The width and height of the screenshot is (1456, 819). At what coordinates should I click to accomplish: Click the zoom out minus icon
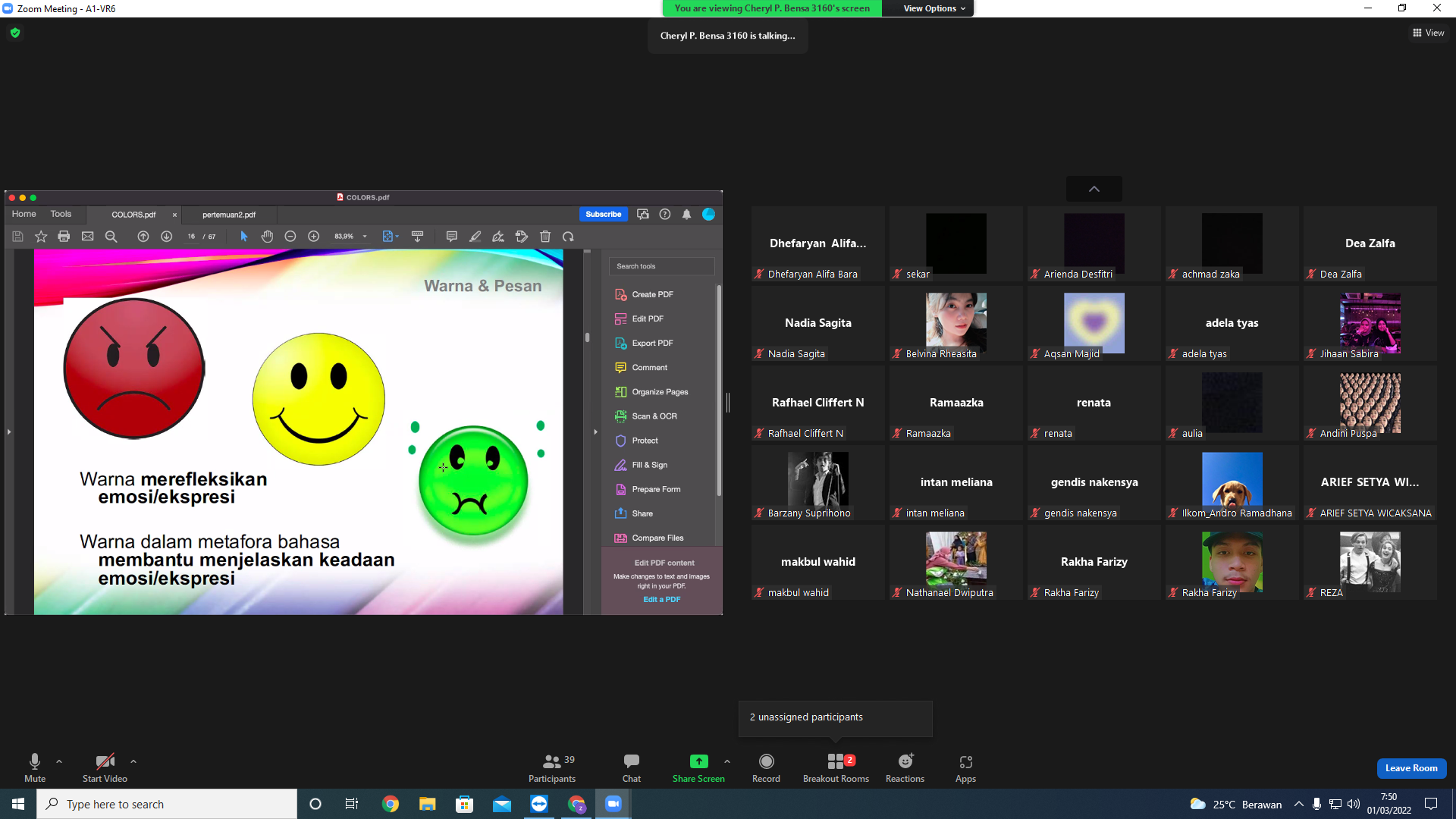point(290,237)
